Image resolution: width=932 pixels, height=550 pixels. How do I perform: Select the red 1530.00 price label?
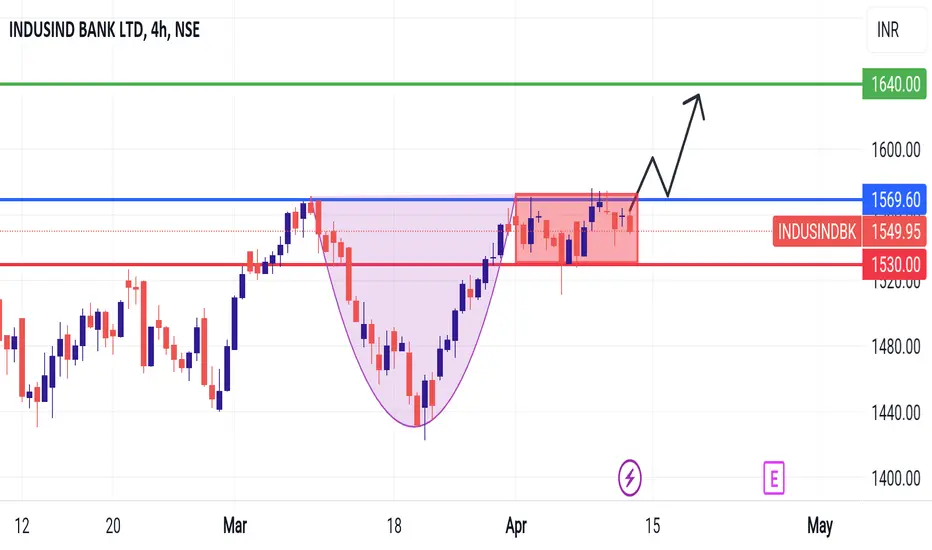[894, 264]
